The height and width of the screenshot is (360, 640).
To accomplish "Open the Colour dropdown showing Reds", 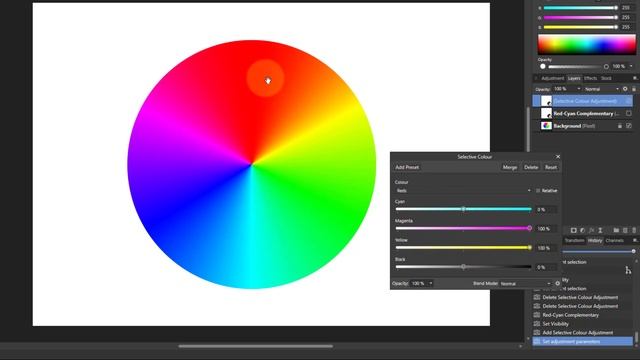I will [463, 191].
